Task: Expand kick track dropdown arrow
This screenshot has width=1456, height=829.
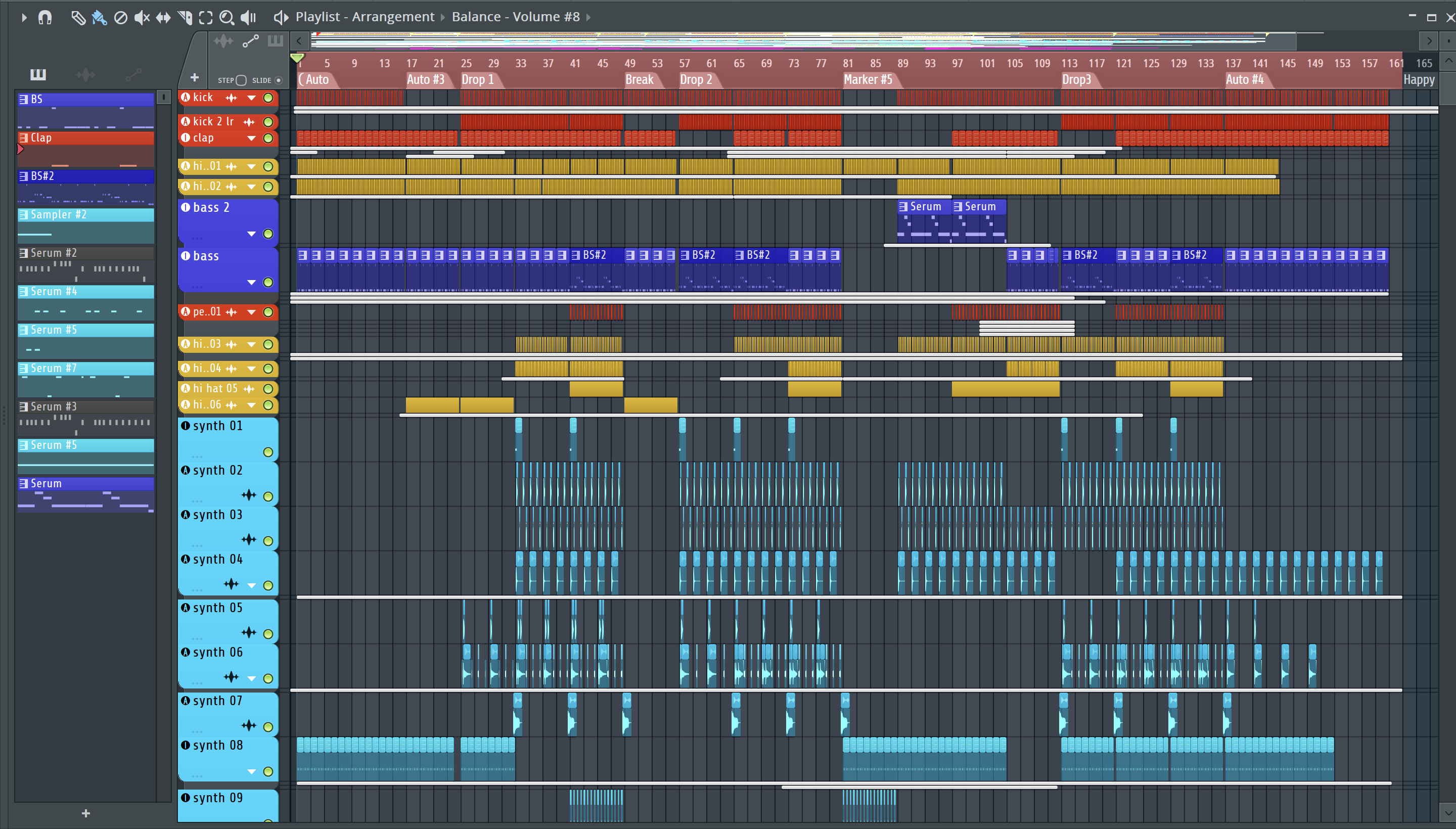Action: point(251,98)
